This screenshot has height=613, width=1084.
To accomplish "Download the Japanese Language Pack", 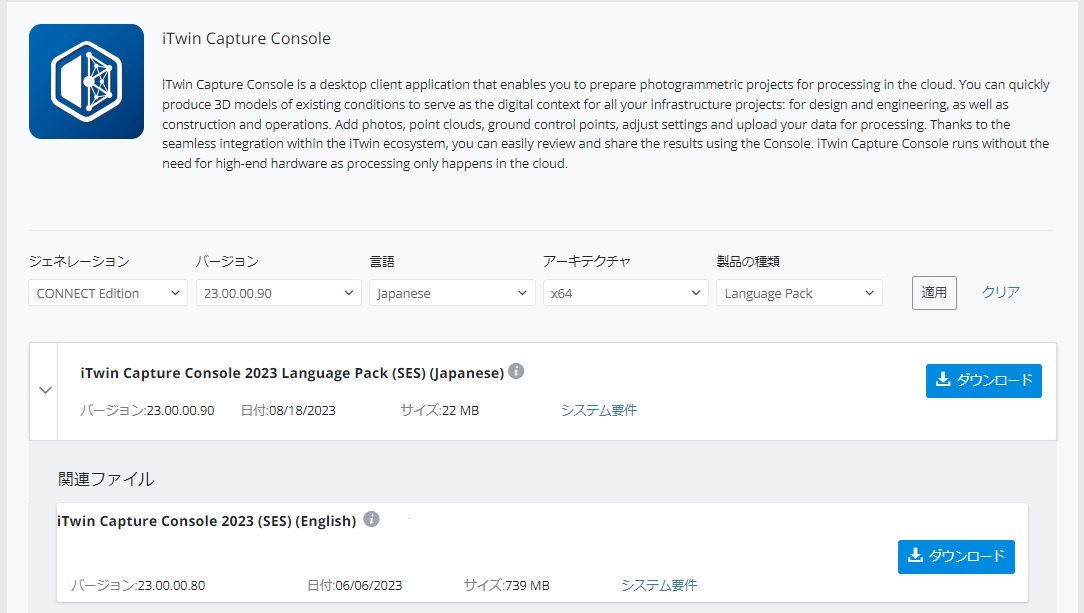I will coord(983,380).
